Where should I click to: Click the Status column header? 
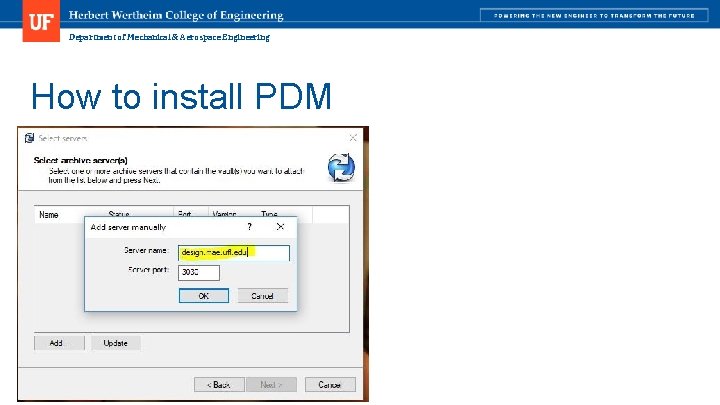(118, 214)
